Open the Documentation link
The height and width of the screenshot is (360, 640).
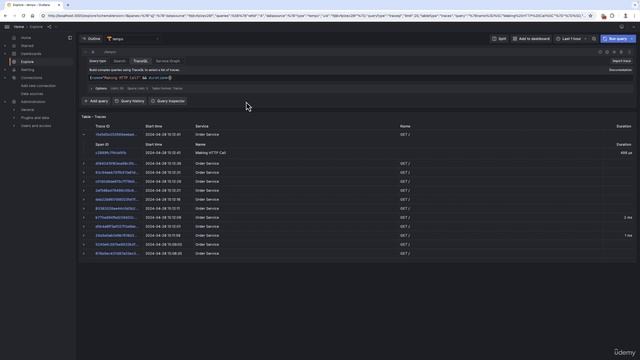[x=620, y=70]
